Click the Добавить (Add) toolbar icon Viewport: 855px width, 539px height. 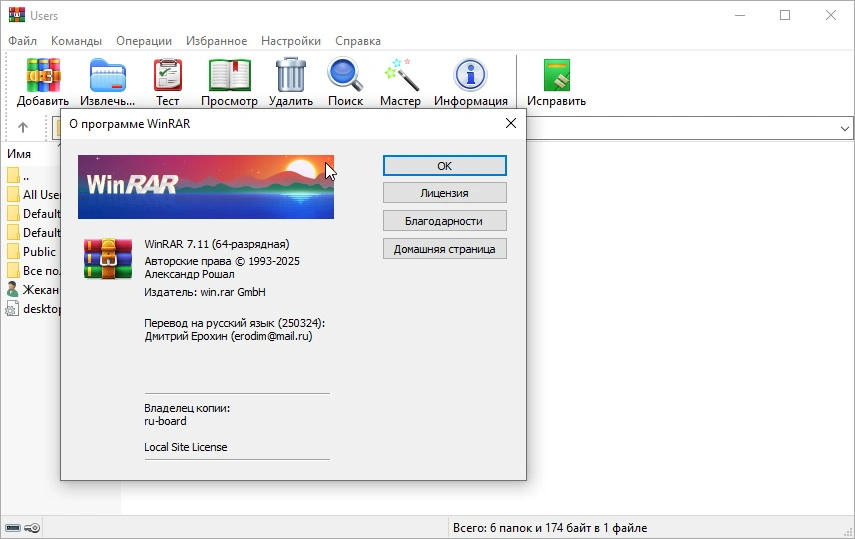[43, 82]
